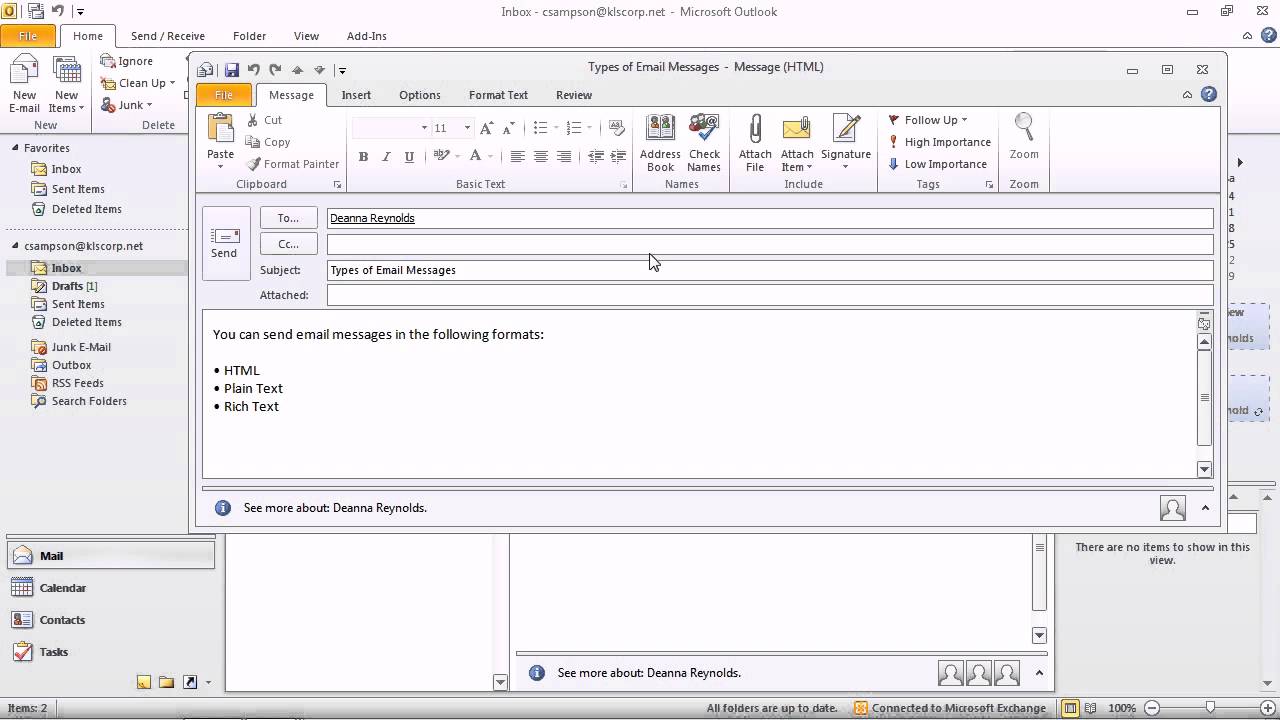Open the font name dropdown
The height and width of the screenshot is (720, 1280).
tap(424, 128)
